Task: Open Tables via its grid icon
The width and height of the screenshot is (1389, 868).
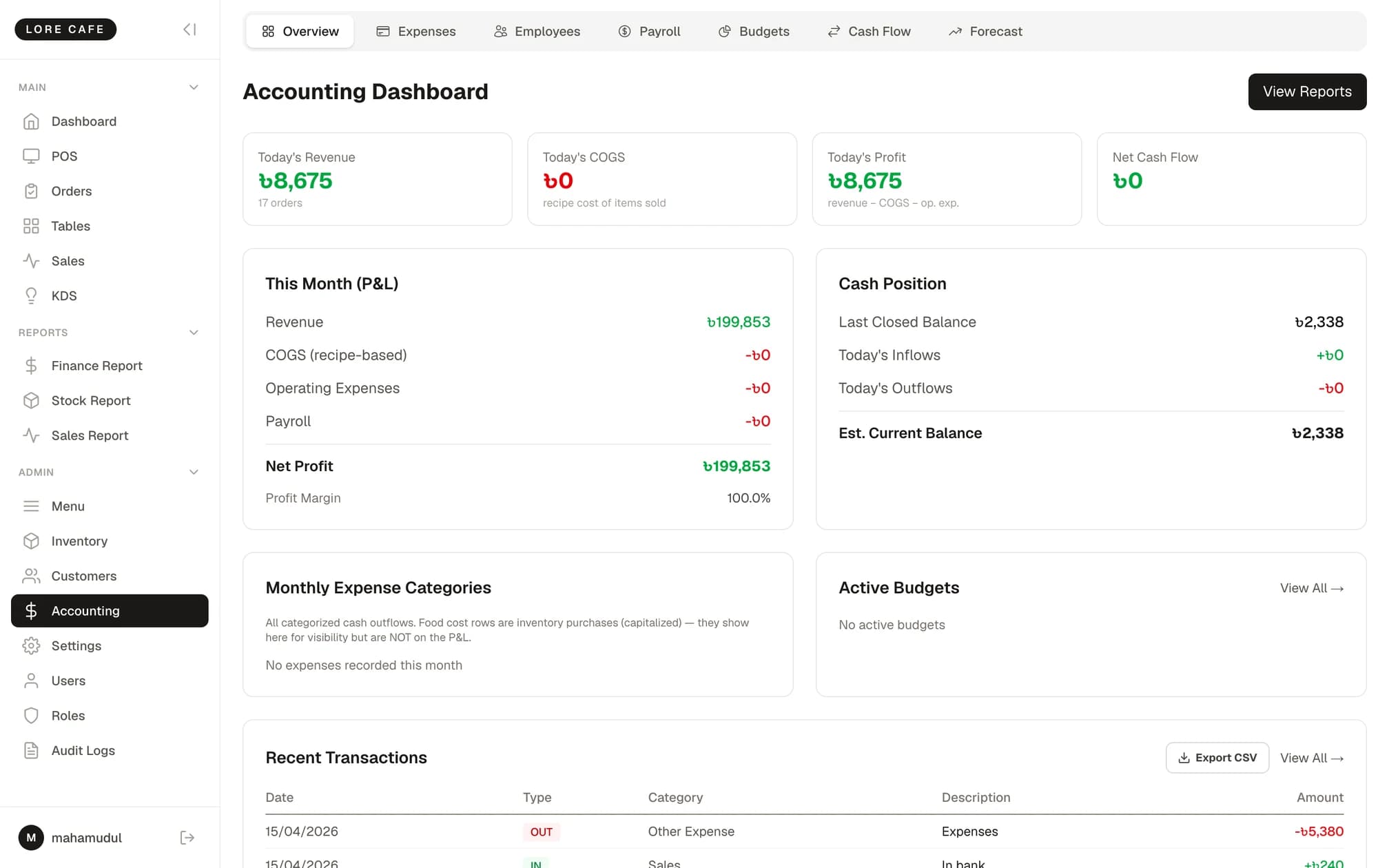Action: tap(31, 226)
